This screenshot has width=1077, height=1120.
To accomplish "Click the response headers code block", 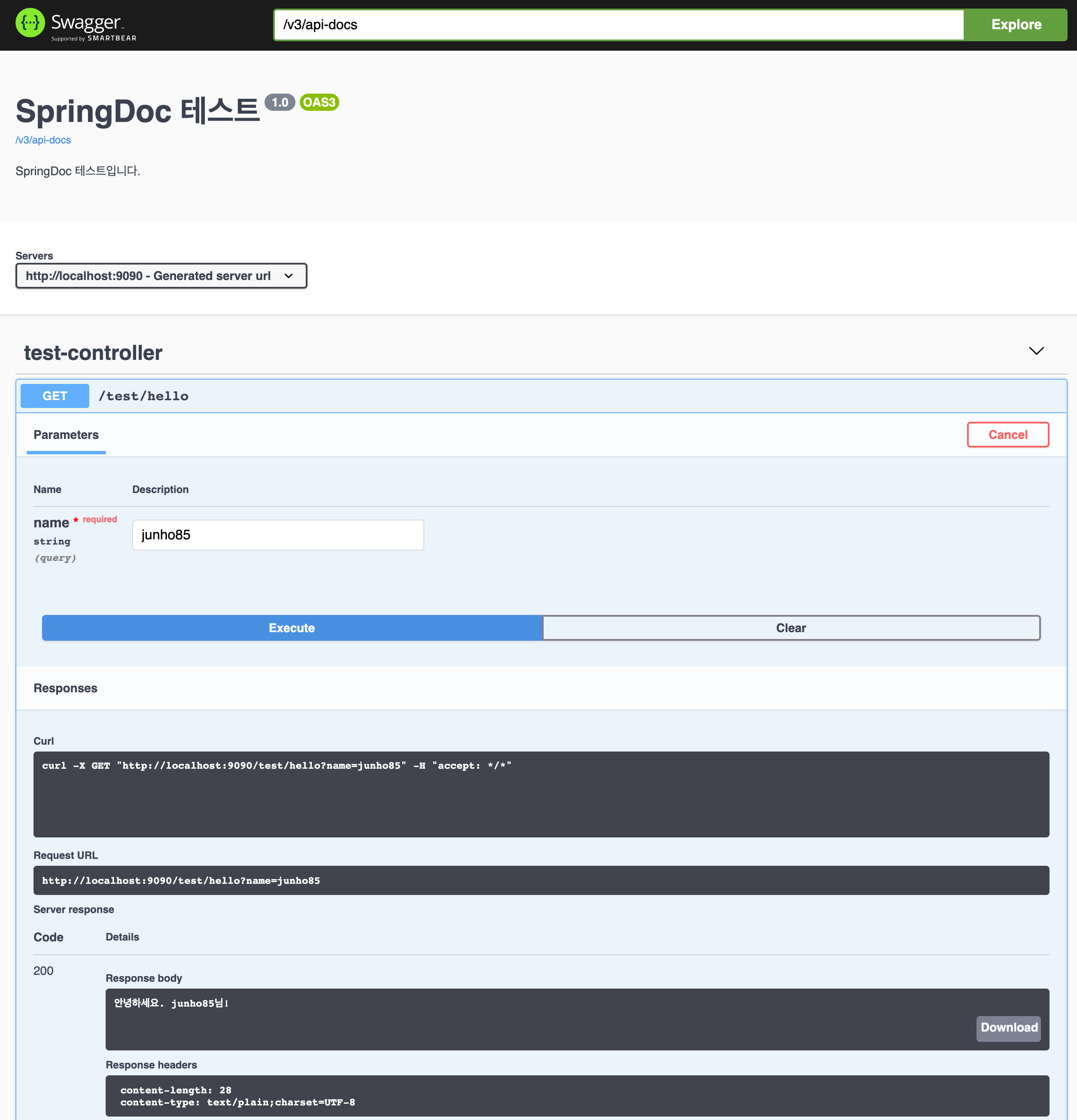I will (576, 1096).
